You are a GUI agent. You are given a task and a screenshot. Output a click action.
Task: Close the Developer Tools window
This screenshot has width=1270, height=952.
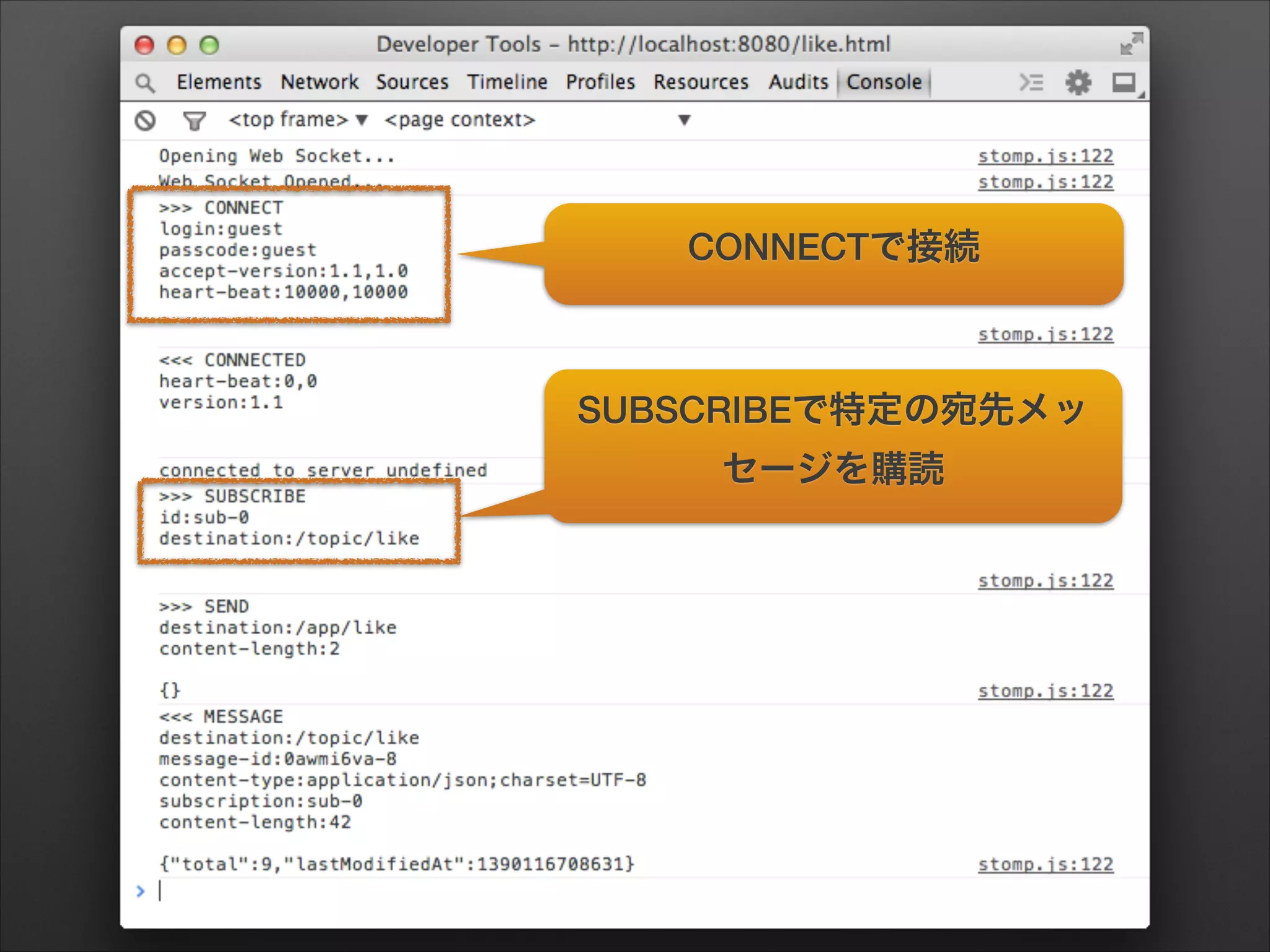(144, 45)
